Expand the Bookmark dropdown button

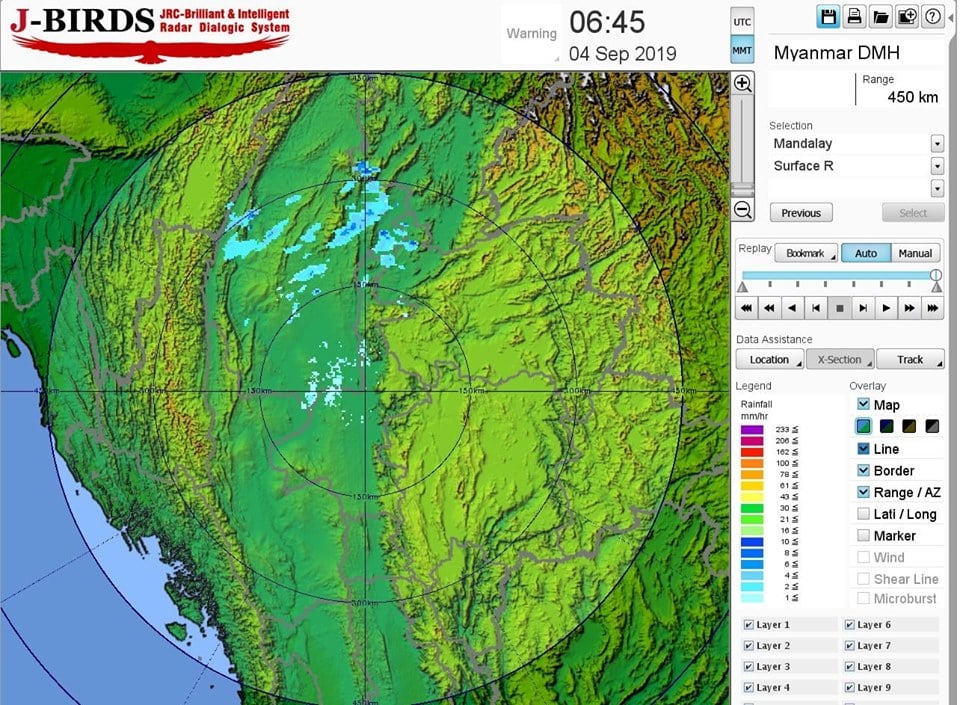pyautogui.click(x=806, y=253)
